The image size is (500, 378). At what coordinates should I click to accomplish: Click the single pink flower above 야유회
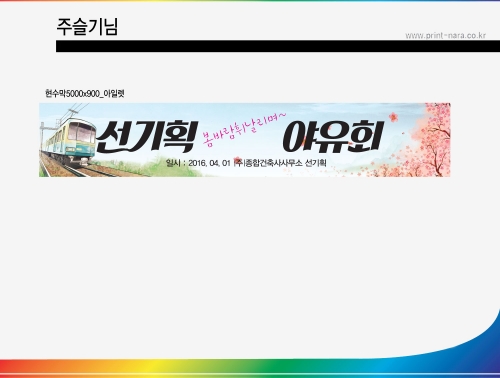394,117
